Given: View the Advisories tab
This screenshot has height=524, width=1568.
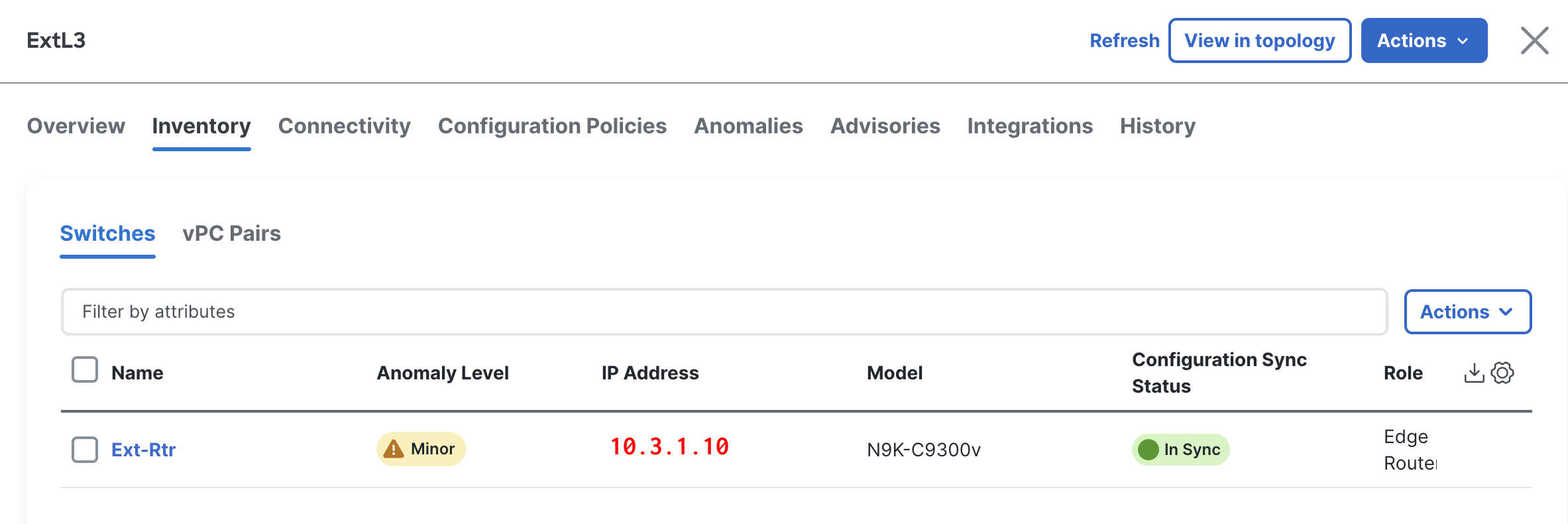Looking at the screenshot, I should tap(885, 126).
